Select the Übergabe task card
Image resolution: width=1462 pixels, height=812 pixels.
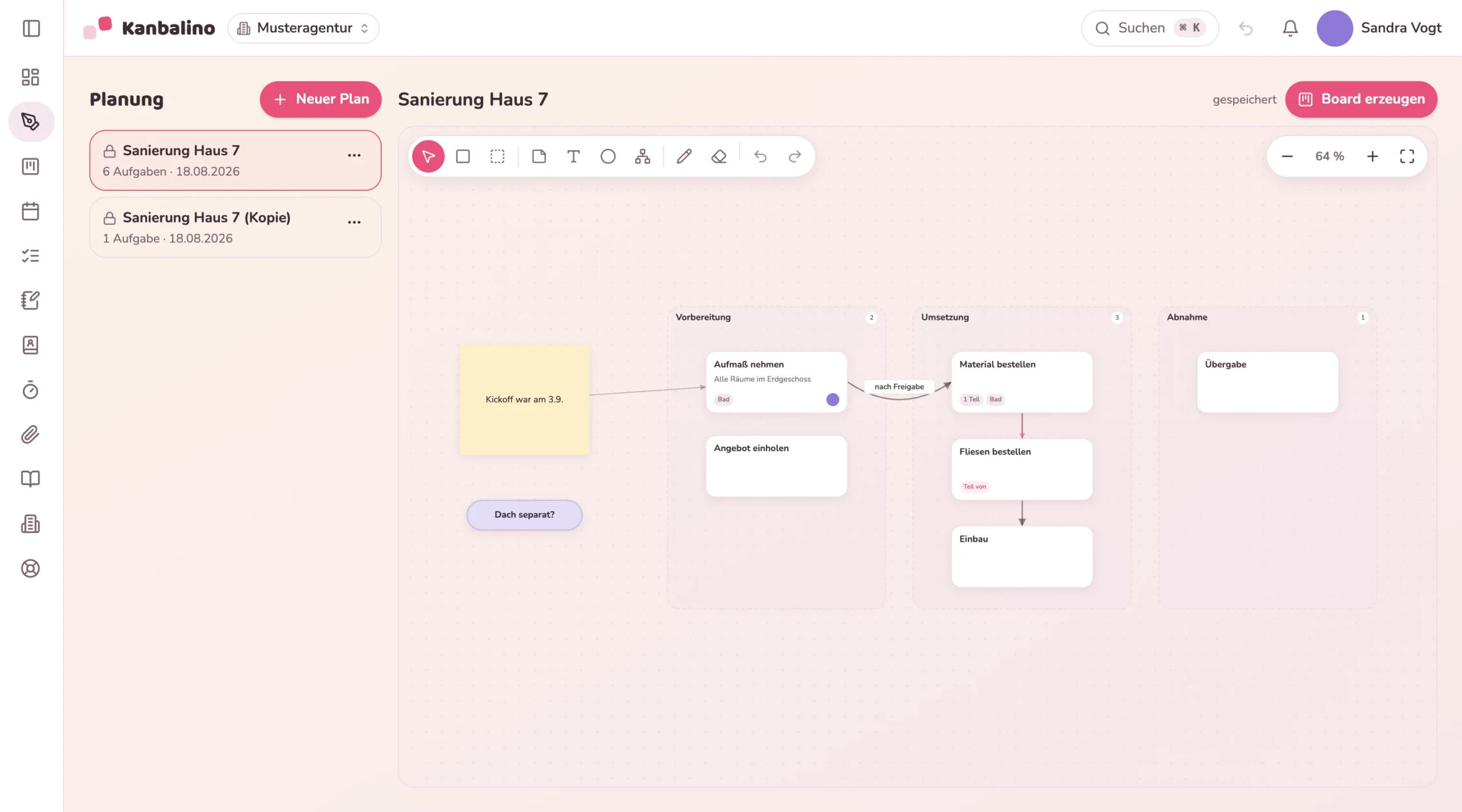click(x=1267, y=382)
